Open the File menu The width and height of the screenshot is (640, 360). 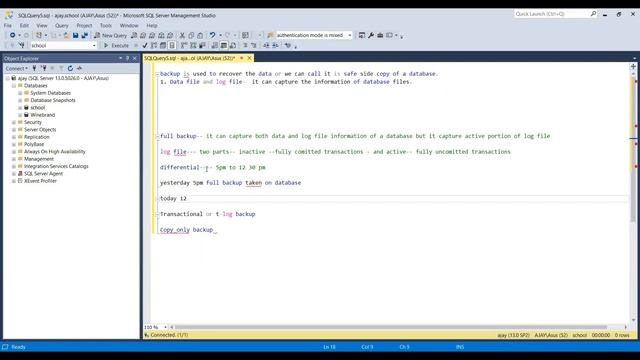click(x=8, y=25)
